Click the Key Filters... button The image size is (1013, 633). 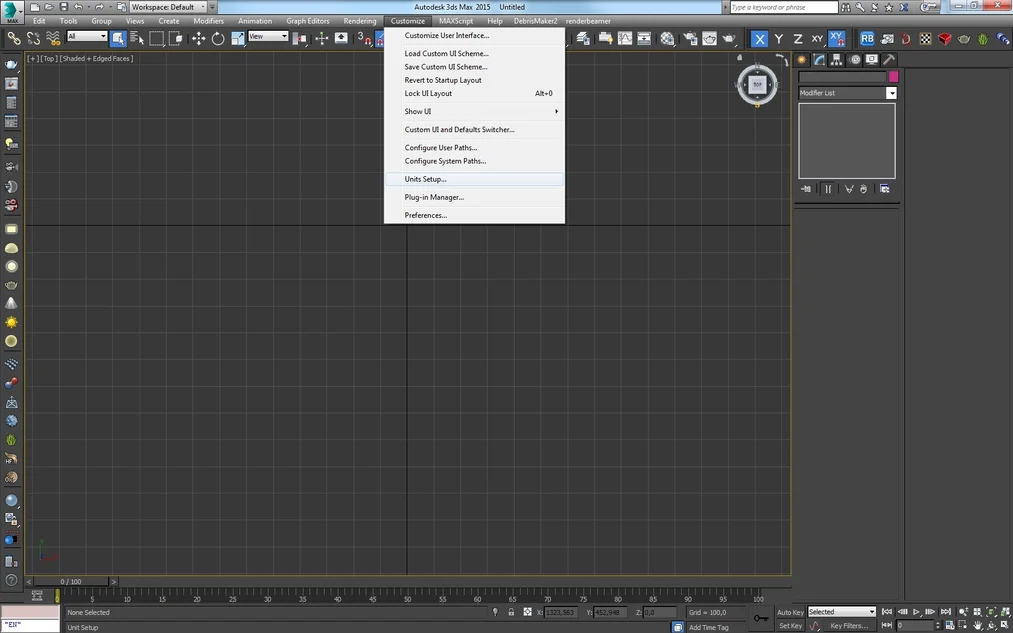[x=849, y=626]
